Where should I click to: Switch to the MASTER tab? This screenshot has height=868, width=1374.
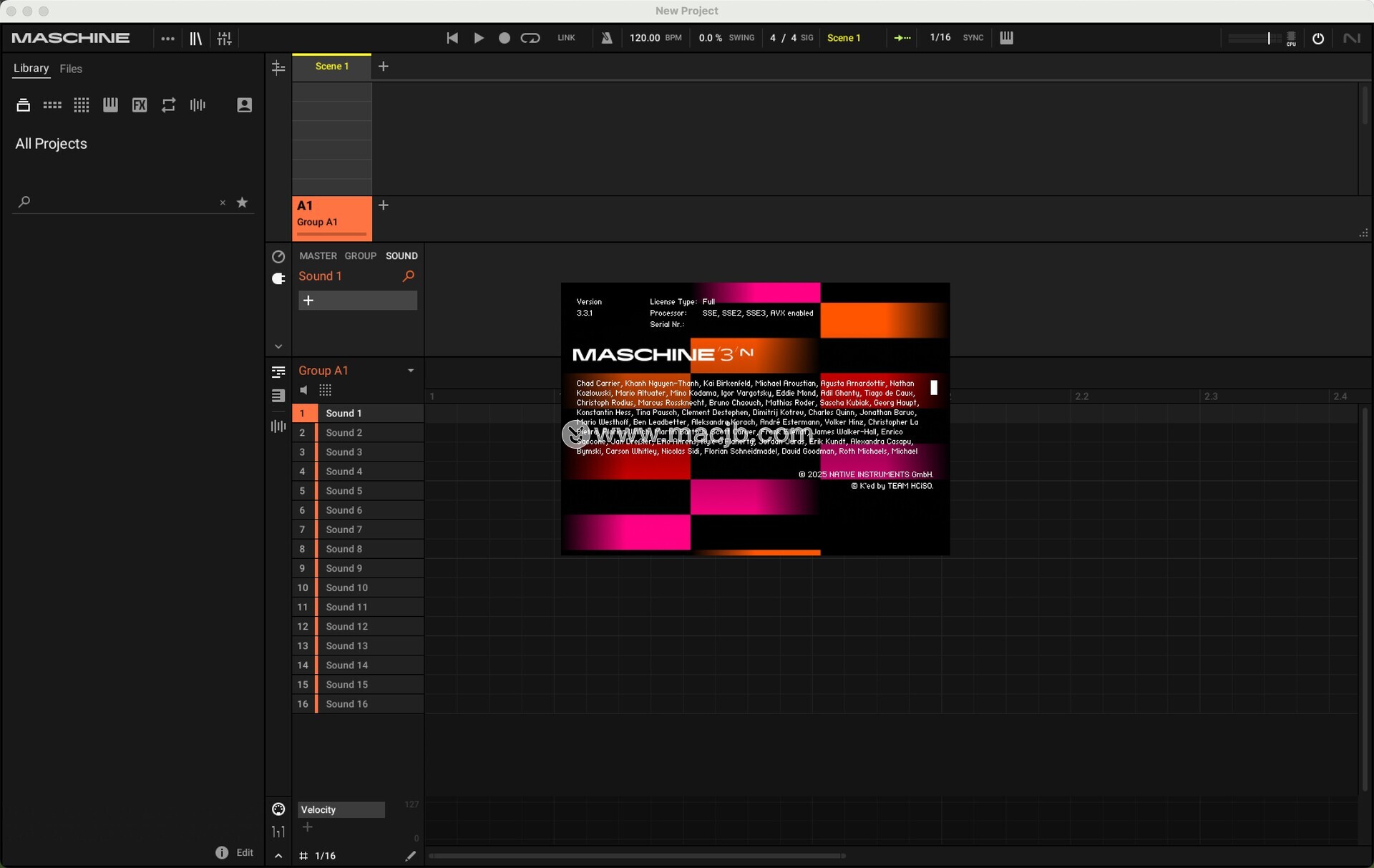[x=318, y=255]
